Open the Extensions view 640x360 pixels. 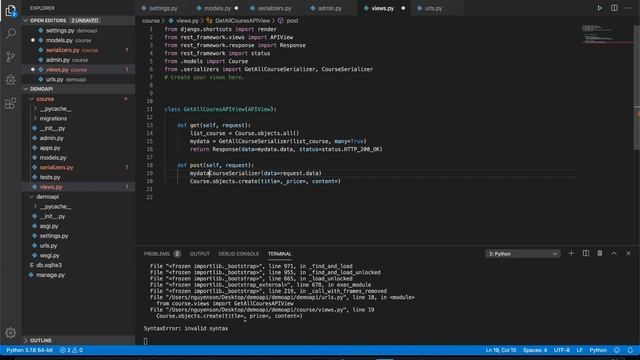(11, 103)
